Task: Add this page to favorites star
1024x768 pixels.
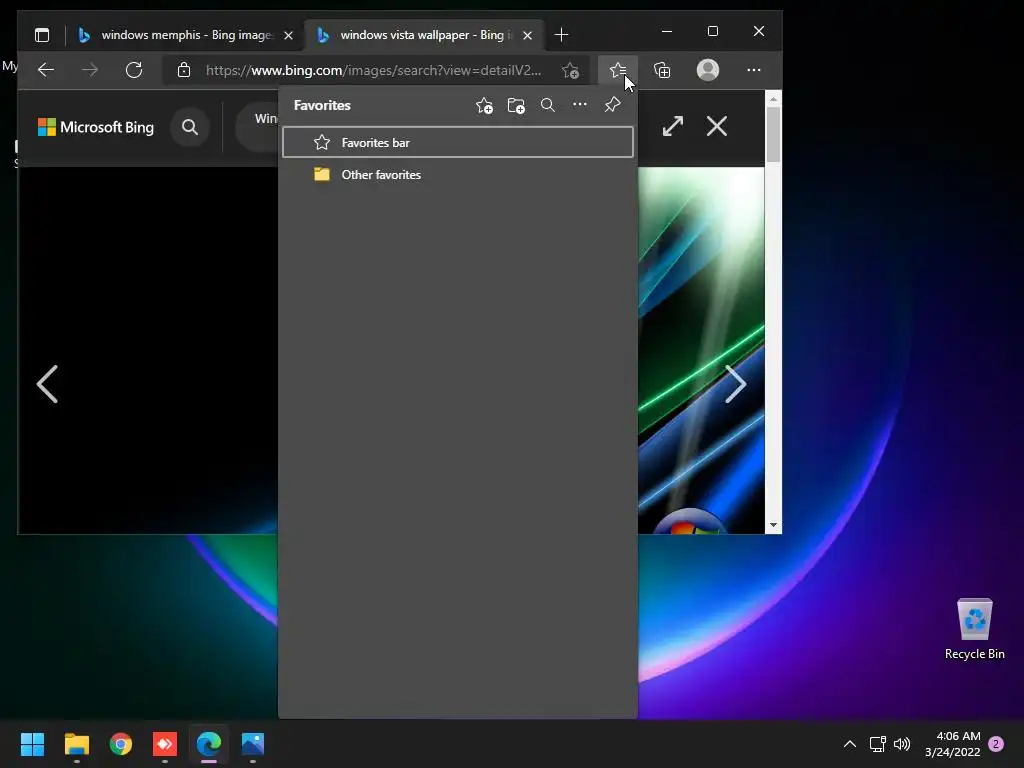Action: 570,71
